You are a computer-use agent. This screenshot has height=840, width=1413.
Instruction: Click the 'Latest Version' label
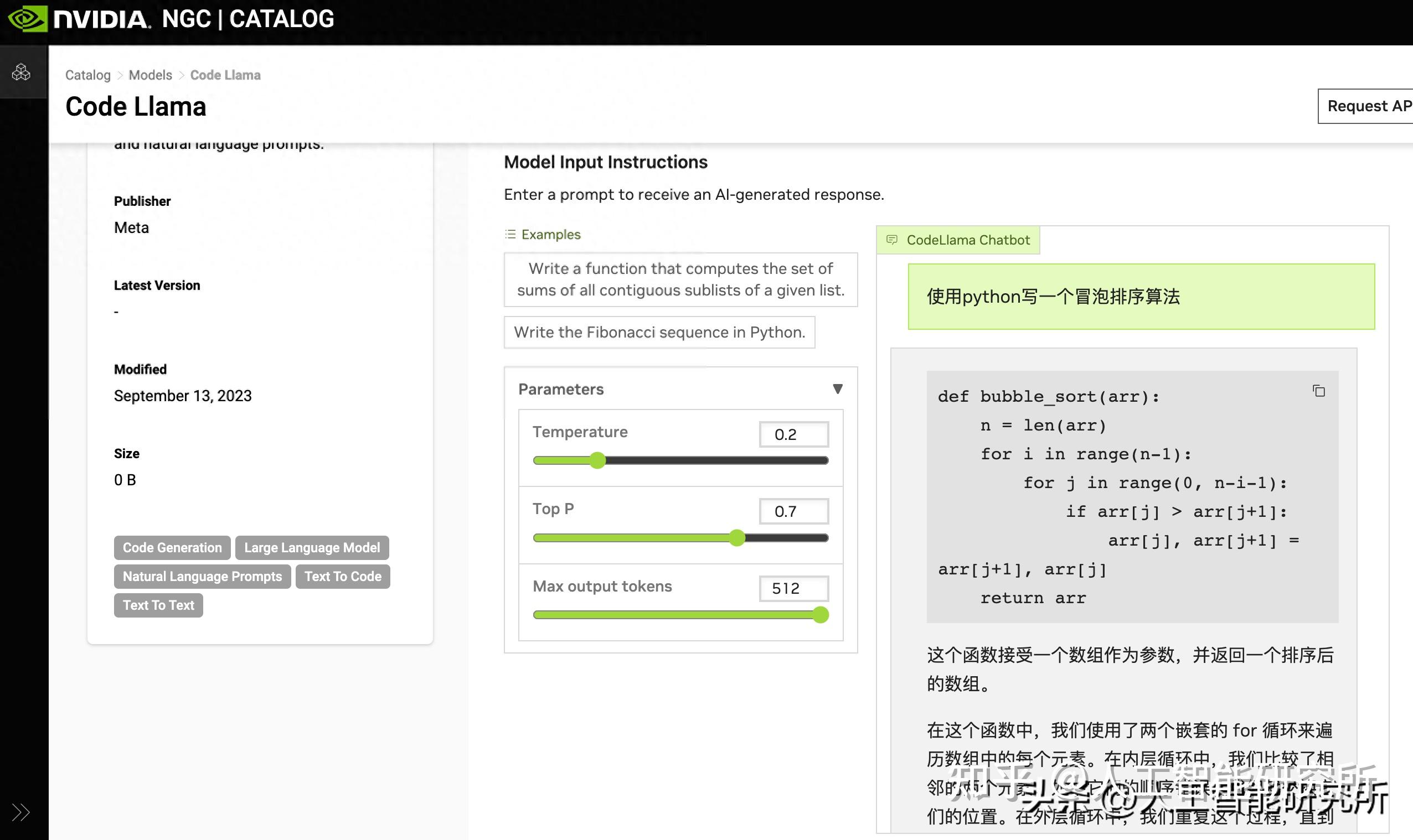[157, 286]
